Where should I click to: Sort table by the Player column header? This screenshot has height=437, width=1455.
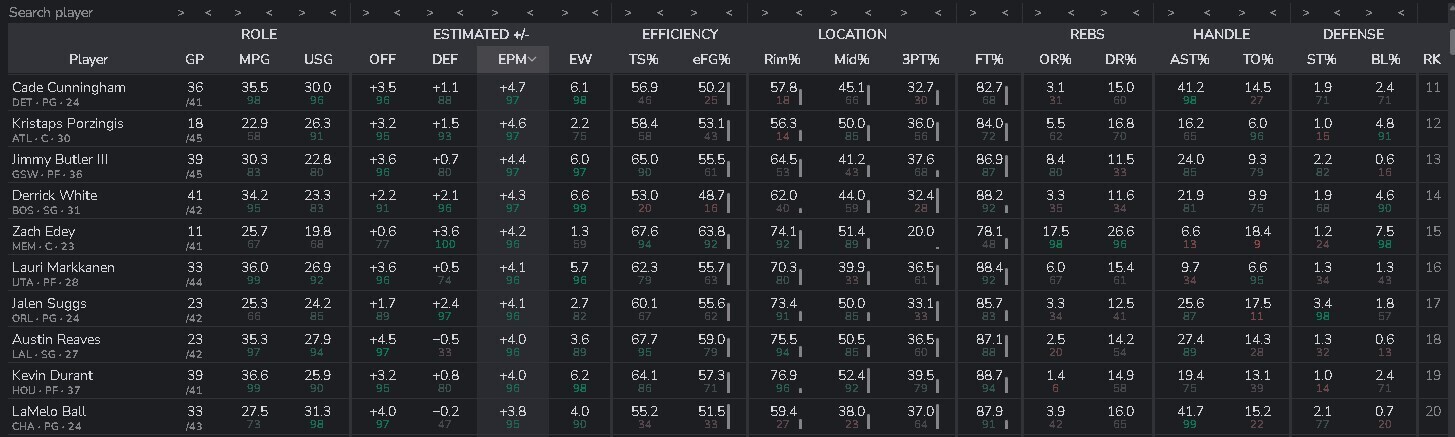(x=89, y=59)
